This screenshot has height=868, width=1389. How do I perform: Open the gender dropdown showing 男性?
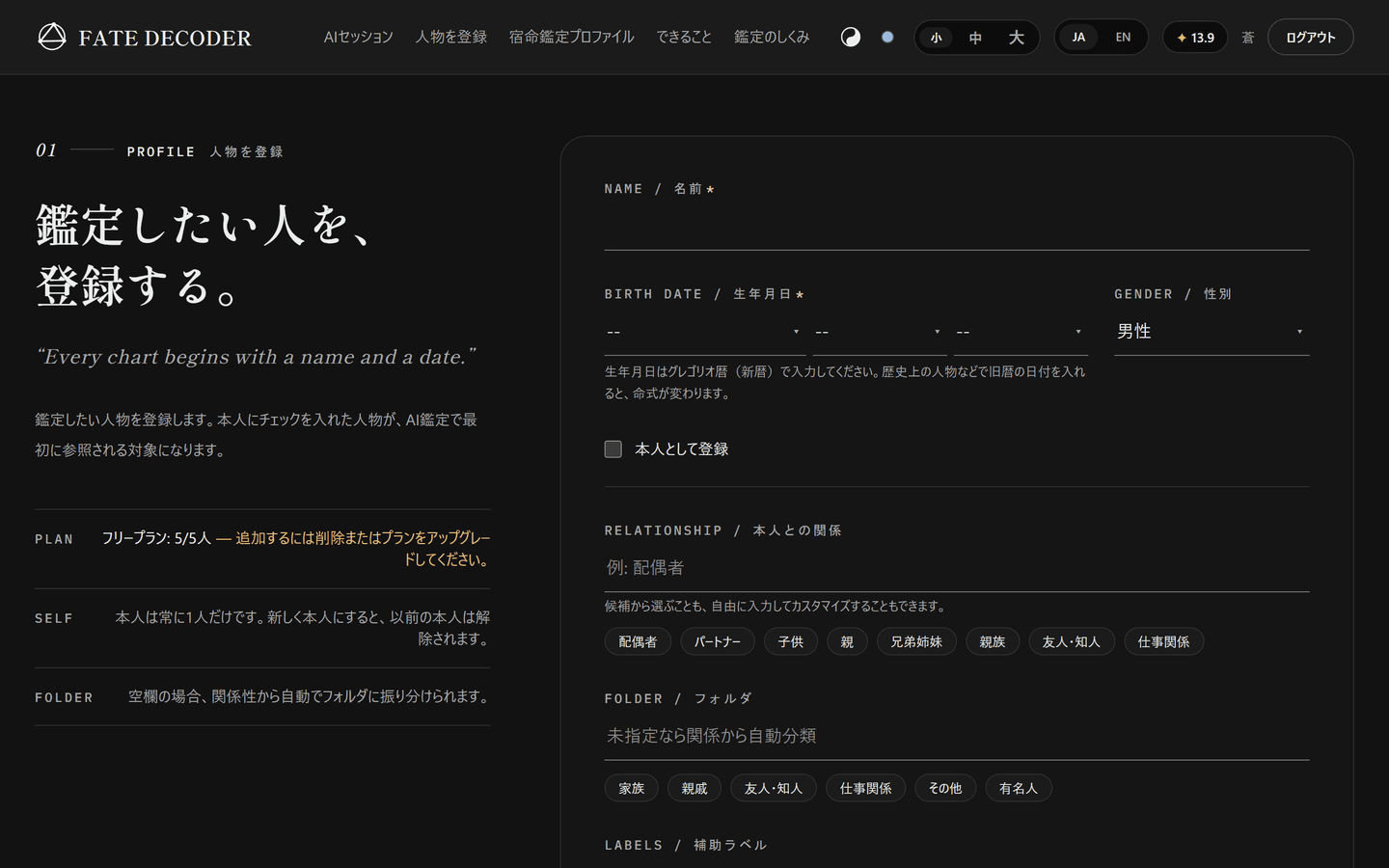pyautogui.click(x=1212, y=332)
